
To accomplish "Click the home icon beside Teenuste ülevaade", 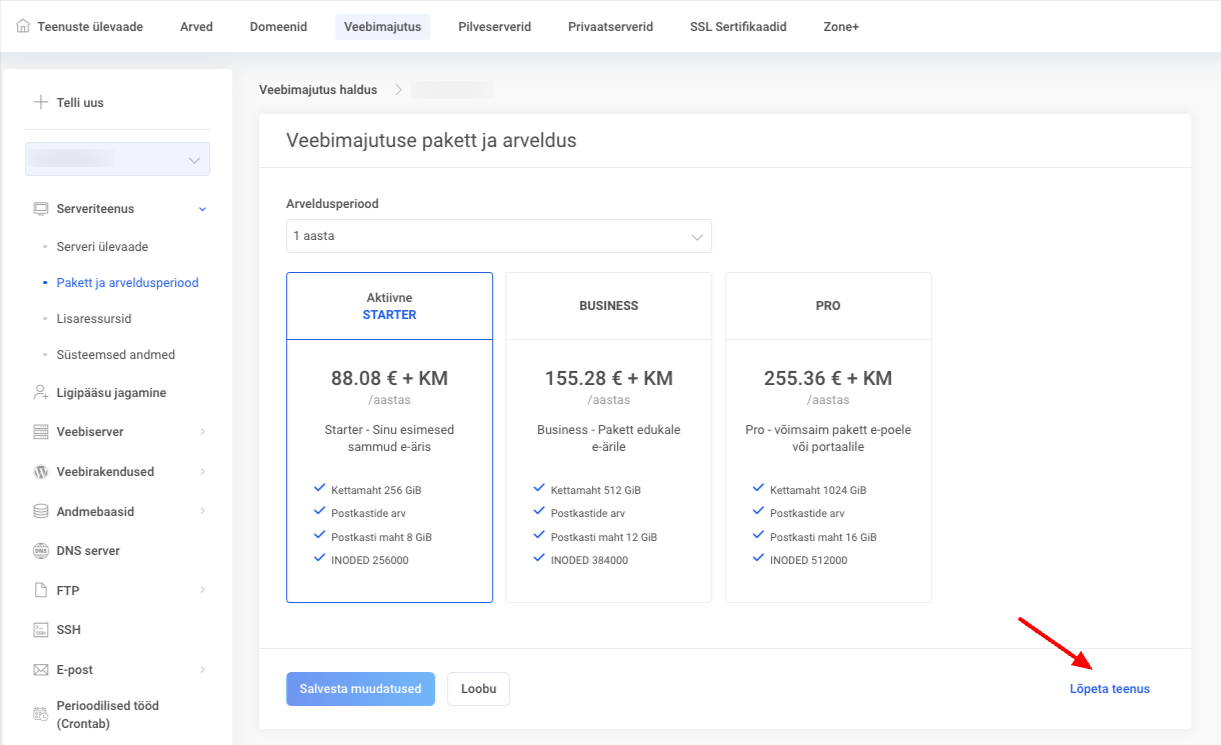I will click(x=23, y=27).
